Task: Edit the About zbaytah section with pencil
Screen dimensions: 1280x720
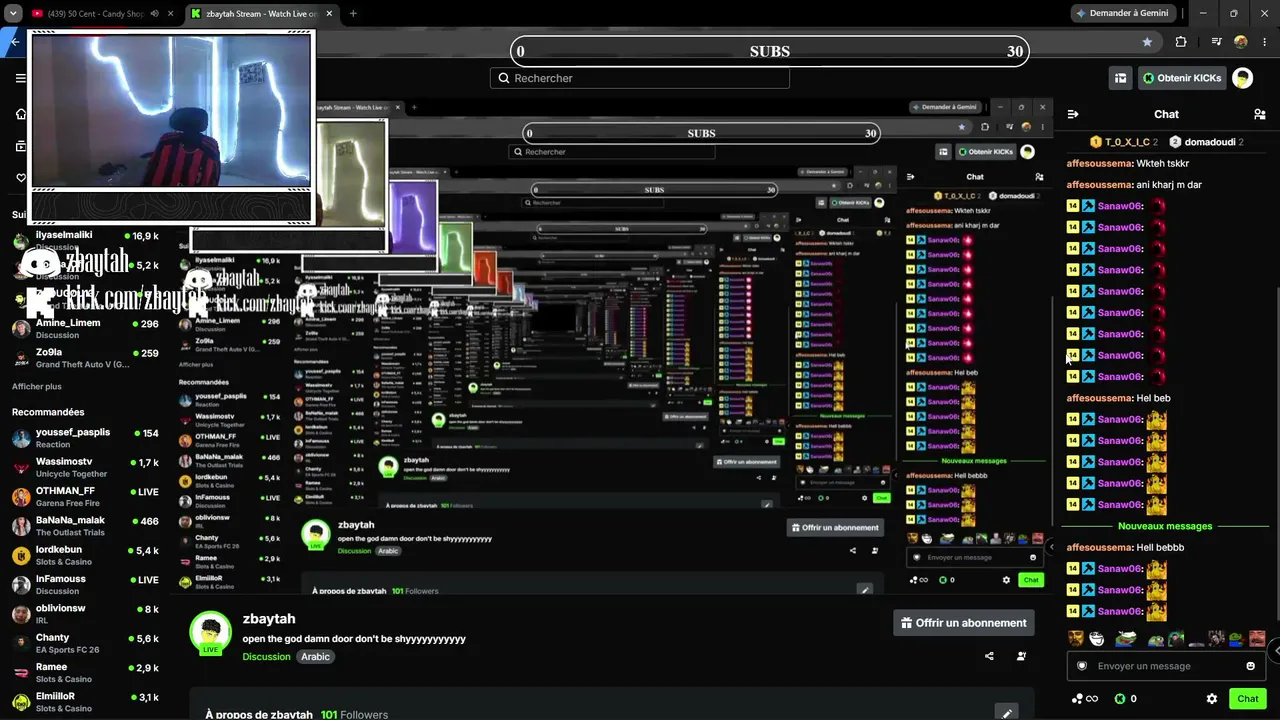Action: 1007,713
